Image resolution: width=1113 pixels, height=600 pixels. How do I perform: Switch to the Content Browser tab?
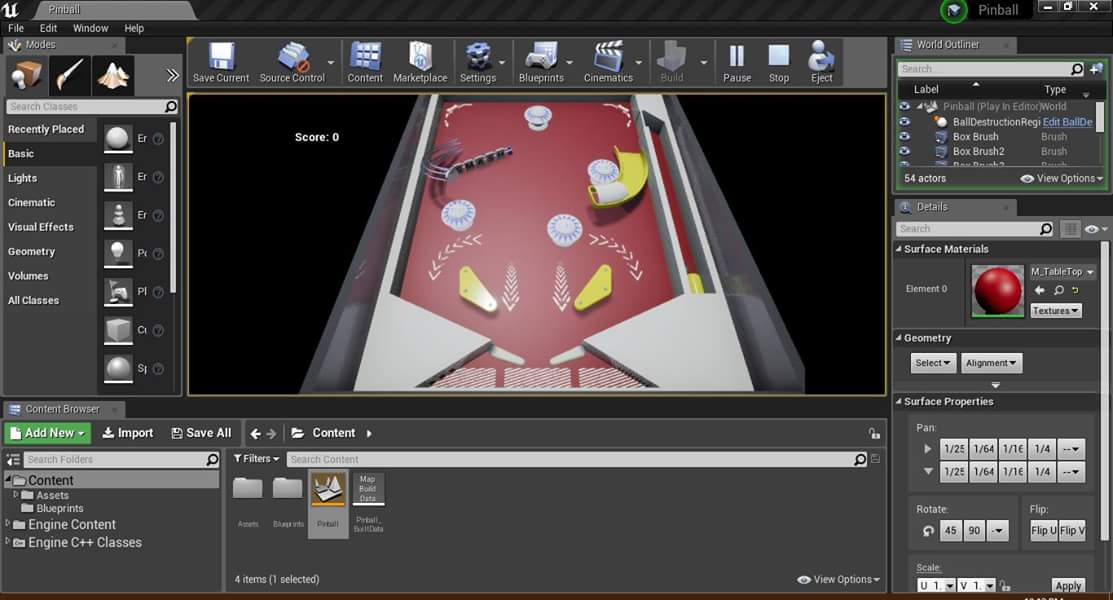coord(63,409)
